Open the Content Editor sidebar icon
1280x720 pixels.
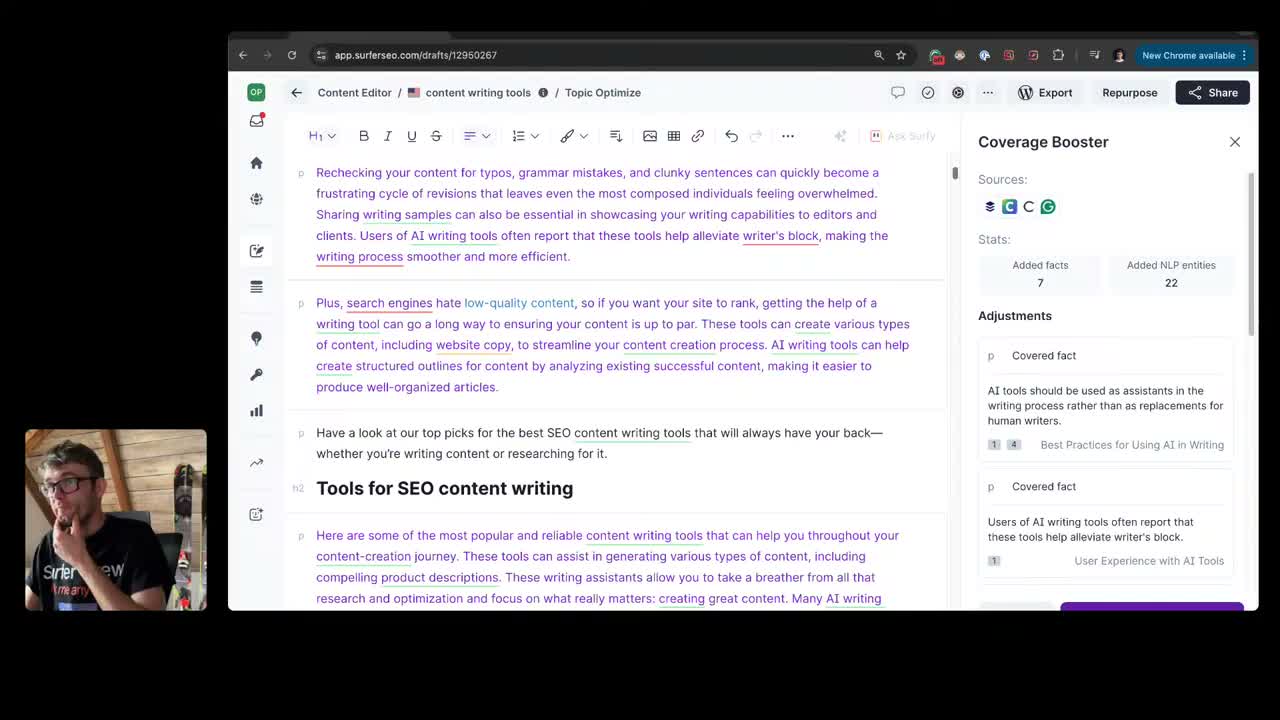[x=256, y=251]
